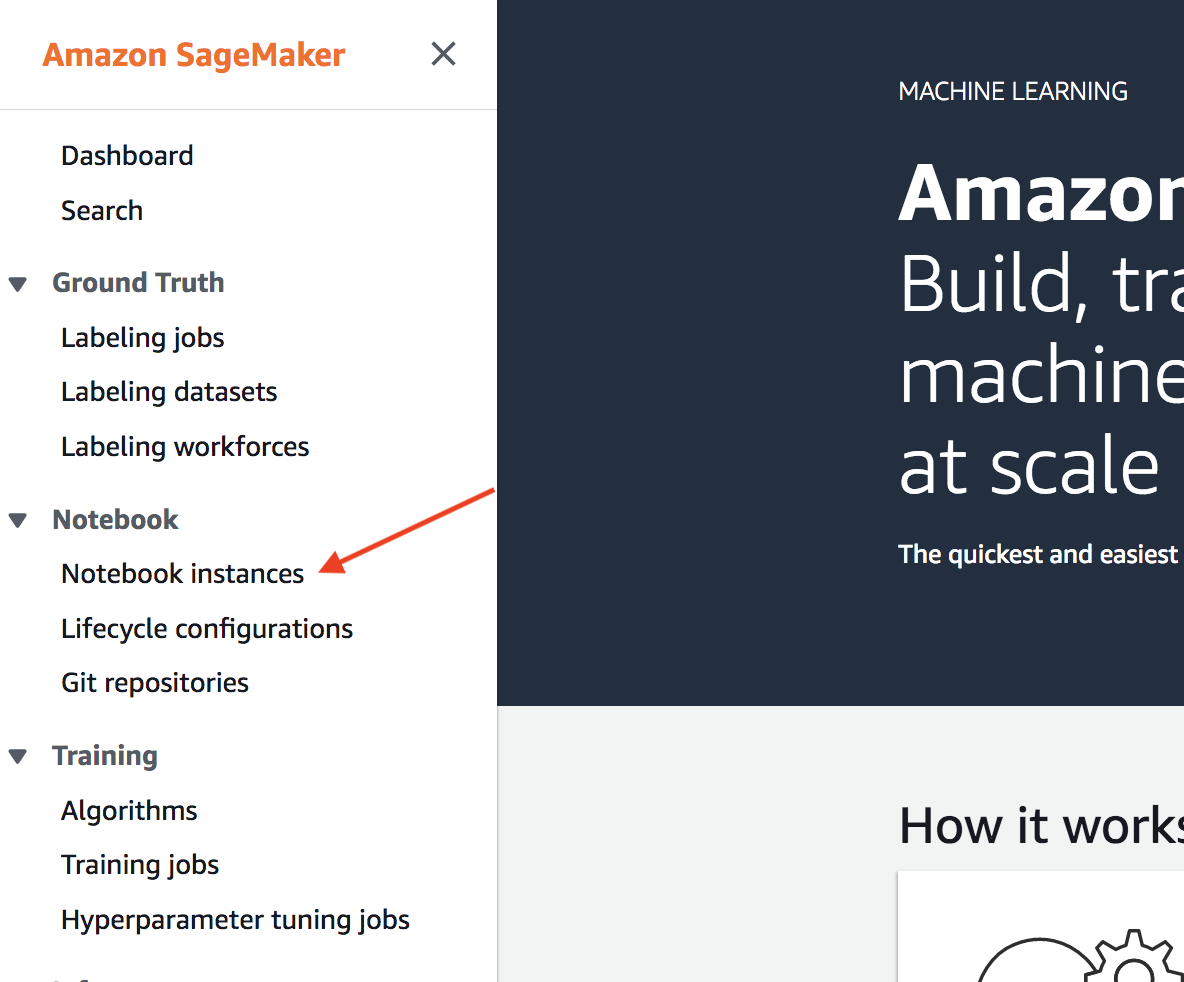Image resolution: width=1184 pixels, height=982 pixels.
Task: Click the Amazon SageMaker title
Action: point(194,55)
